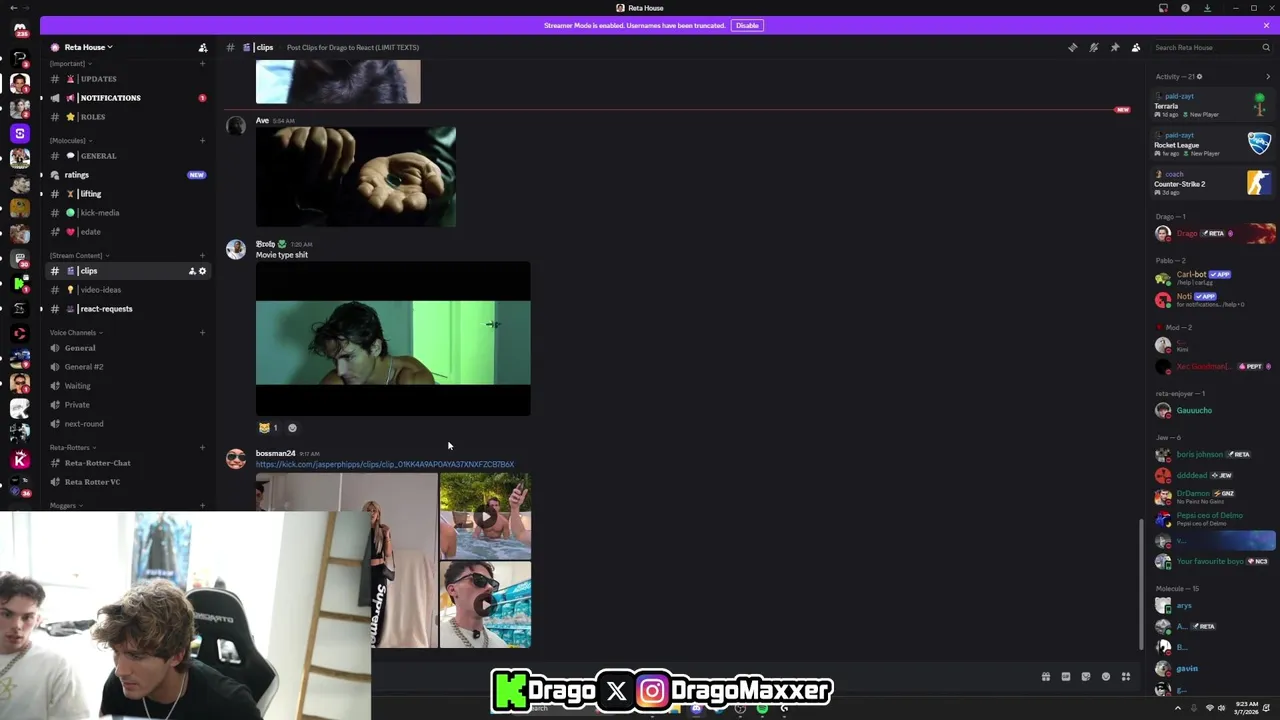
Task: Open the react-requests channel
Action: (x=127, y=309)
